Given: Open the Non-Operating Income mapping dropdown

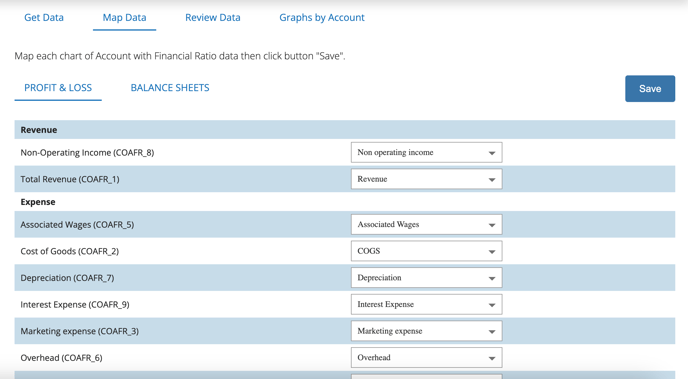Looking at the screenshot, I should (x=426, y=153).
